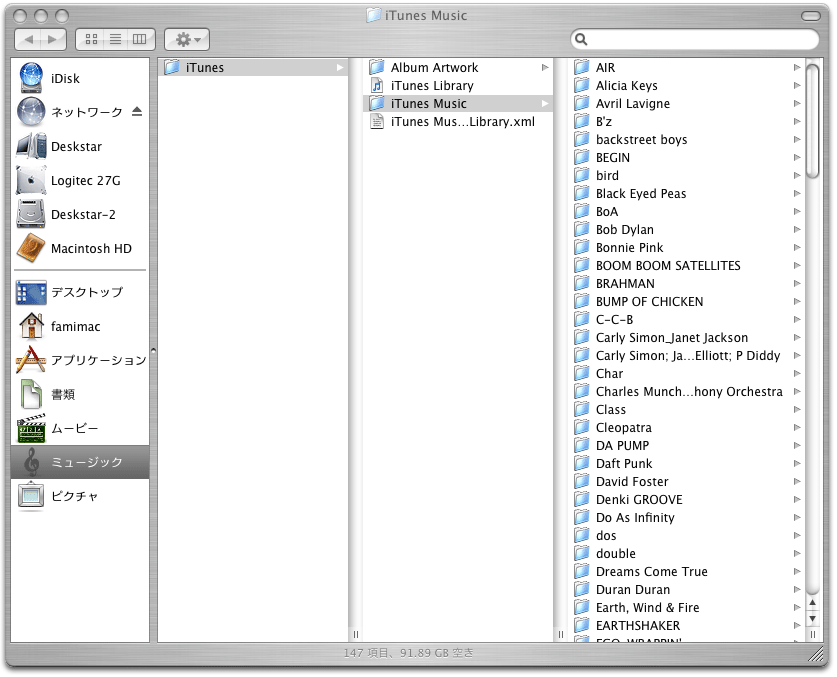Expand the Album Artwork folder arrow
Screen dimensions: 837x677
545,67
